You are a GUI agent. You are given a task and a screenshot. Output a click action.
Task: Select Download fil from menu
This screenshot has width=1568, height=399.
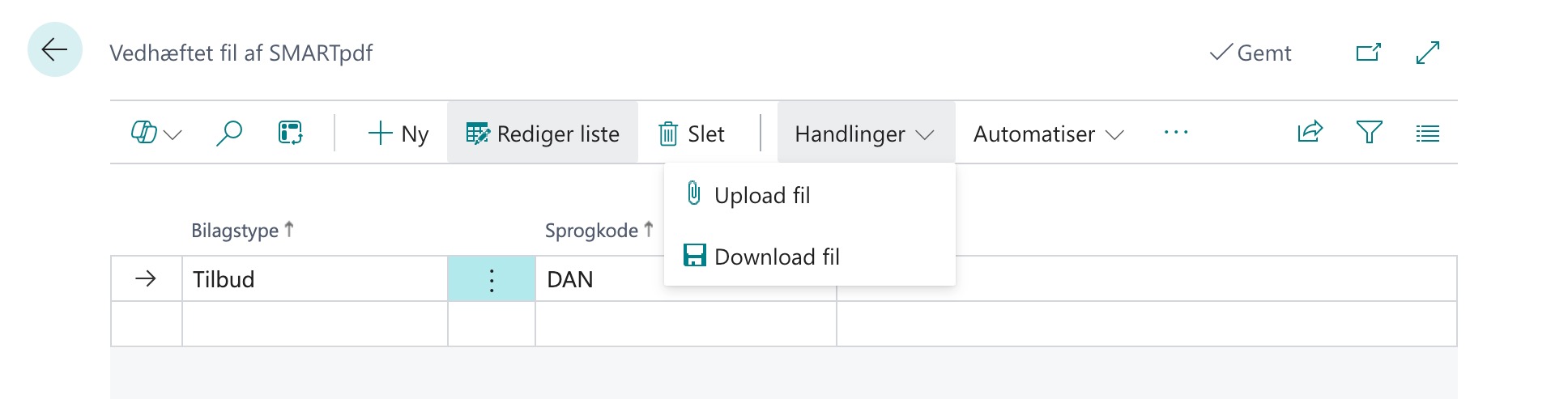pyautogui.click(x=776, y=257)
